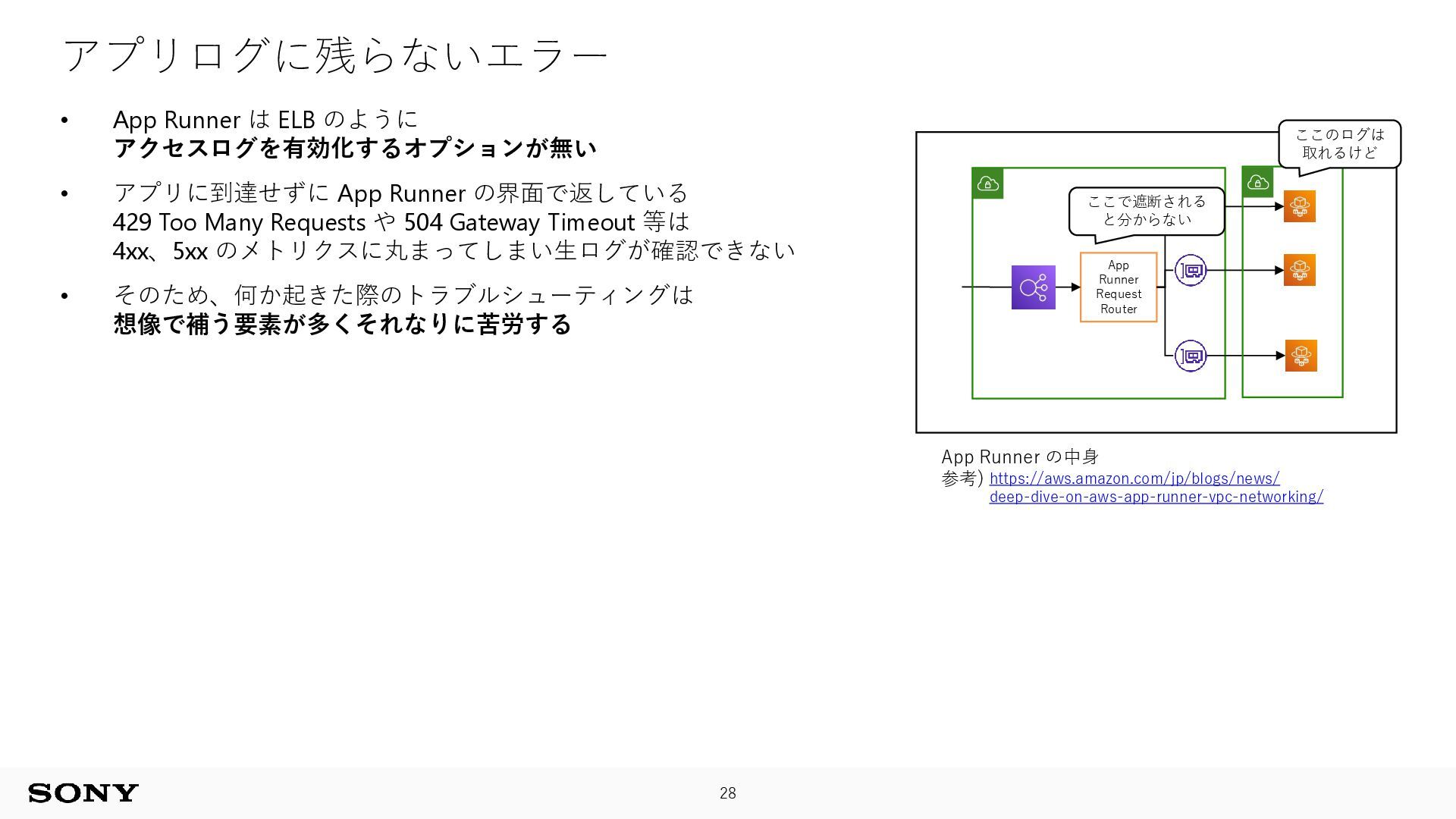This screenshot has height=819, width=1456.
Task: Click line そのため、何か起きた際のトラブルシューティングは
Action: [x=403, y=295]
